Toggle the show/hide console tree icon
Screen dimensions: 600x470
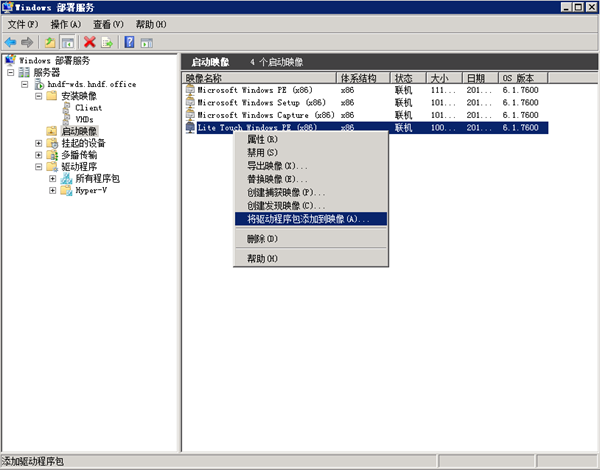[68, 42]
